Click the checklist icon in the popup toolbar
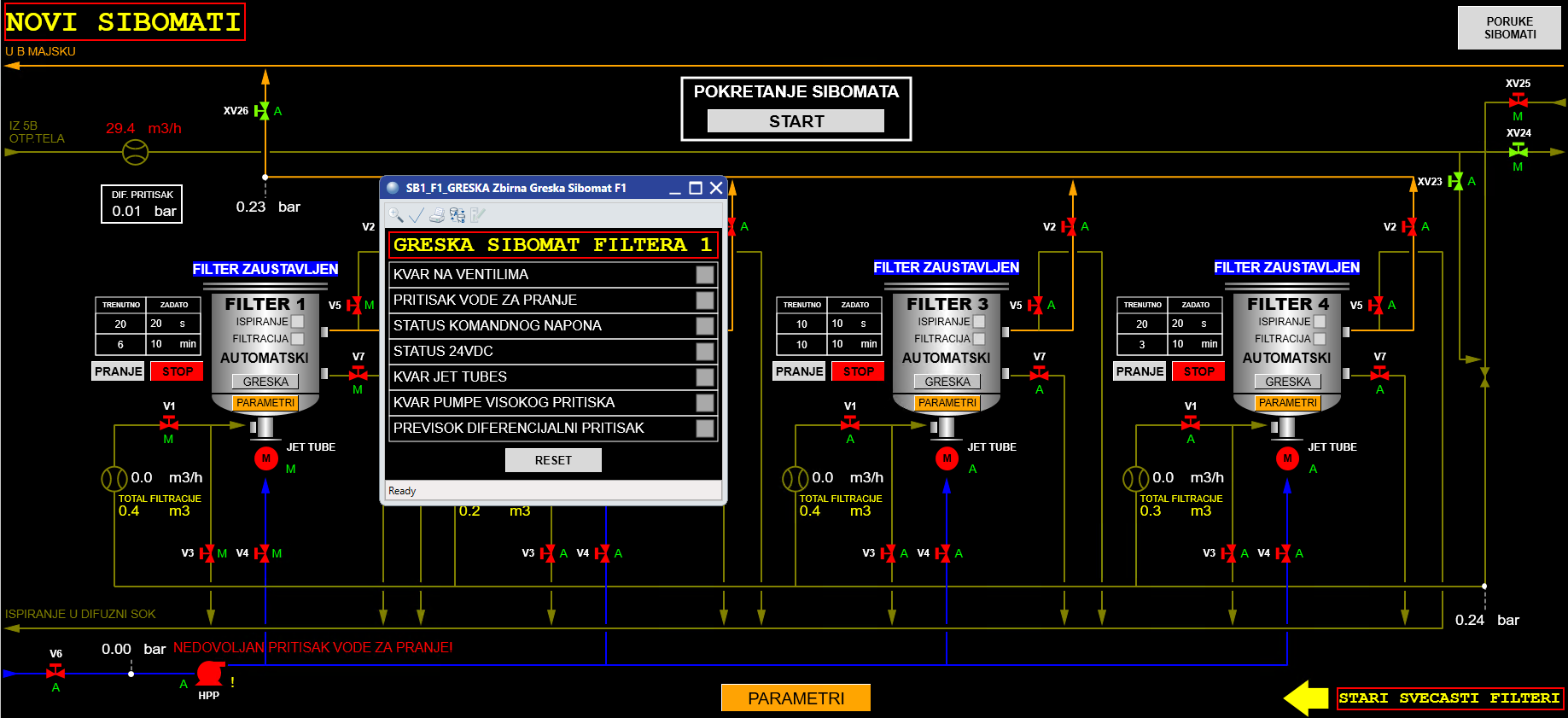Image resolution: width=1568 pixels, height=718 pixels. pyautogui.click(x=478, y=214)
